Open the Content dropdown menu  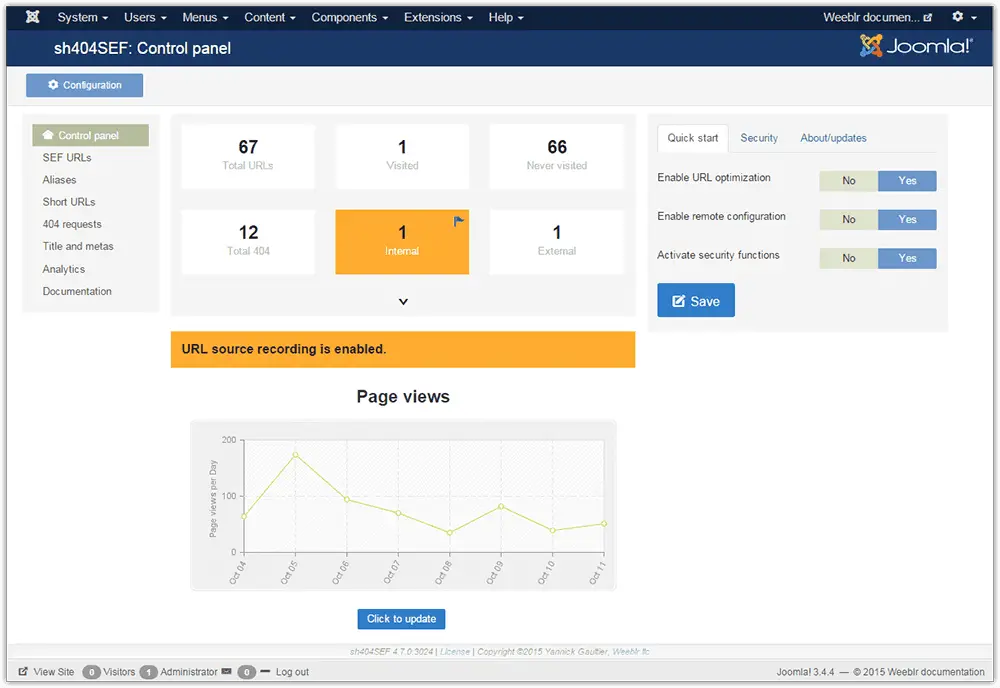pyautogui.click(x=270, y=17)
